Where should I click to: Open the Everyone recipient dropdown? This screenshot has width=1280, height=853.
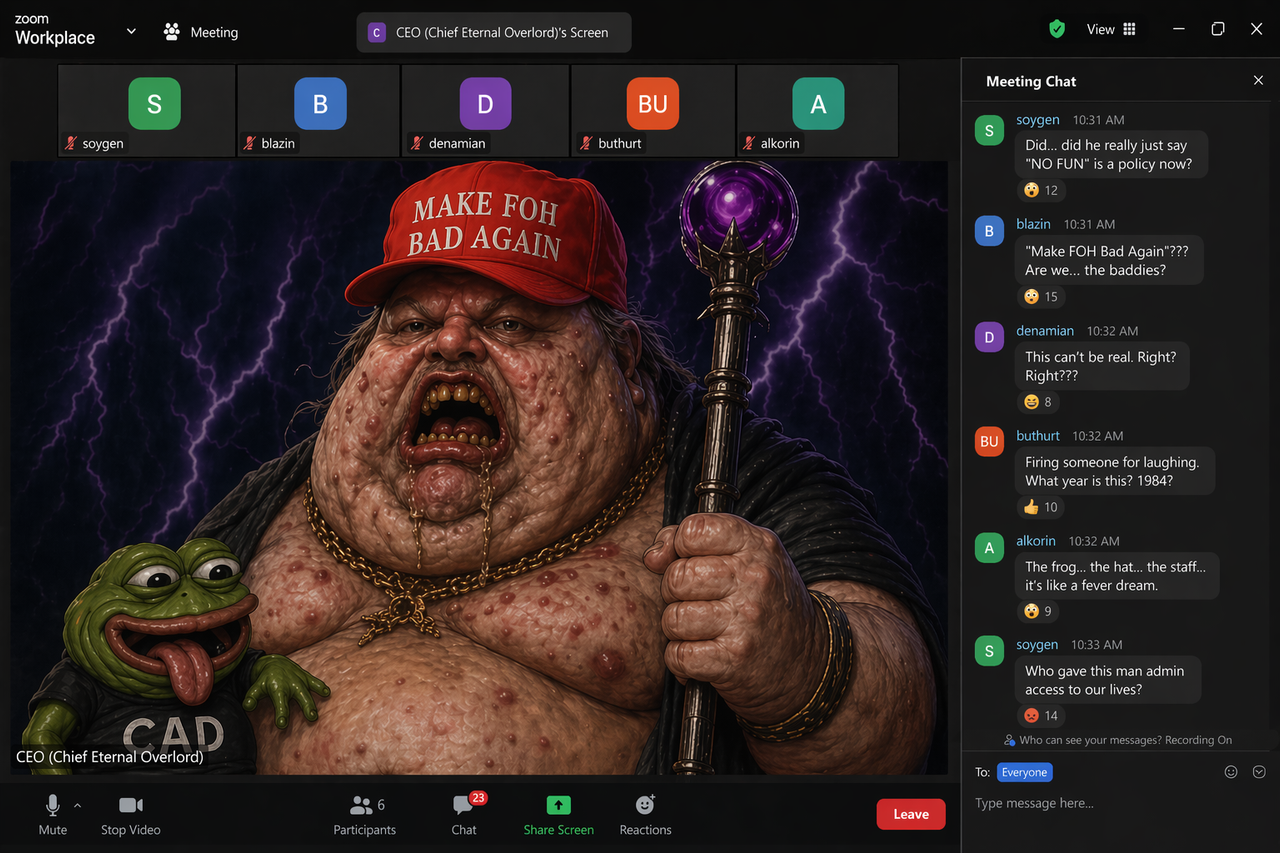1024,772
